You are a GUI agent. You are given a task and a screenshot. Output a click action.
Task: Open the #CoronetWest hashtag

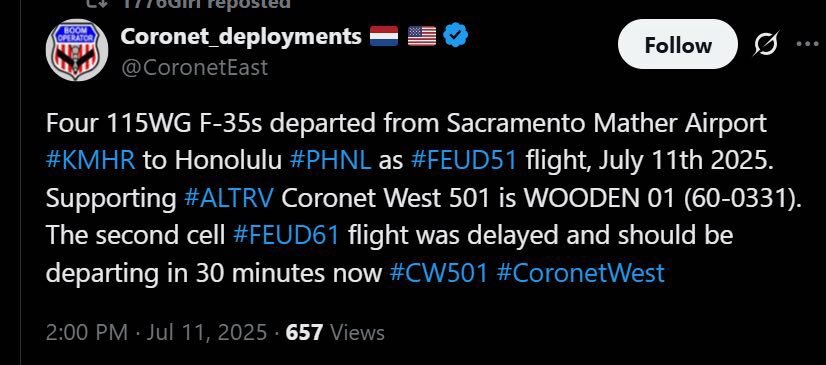coord(581,273)
